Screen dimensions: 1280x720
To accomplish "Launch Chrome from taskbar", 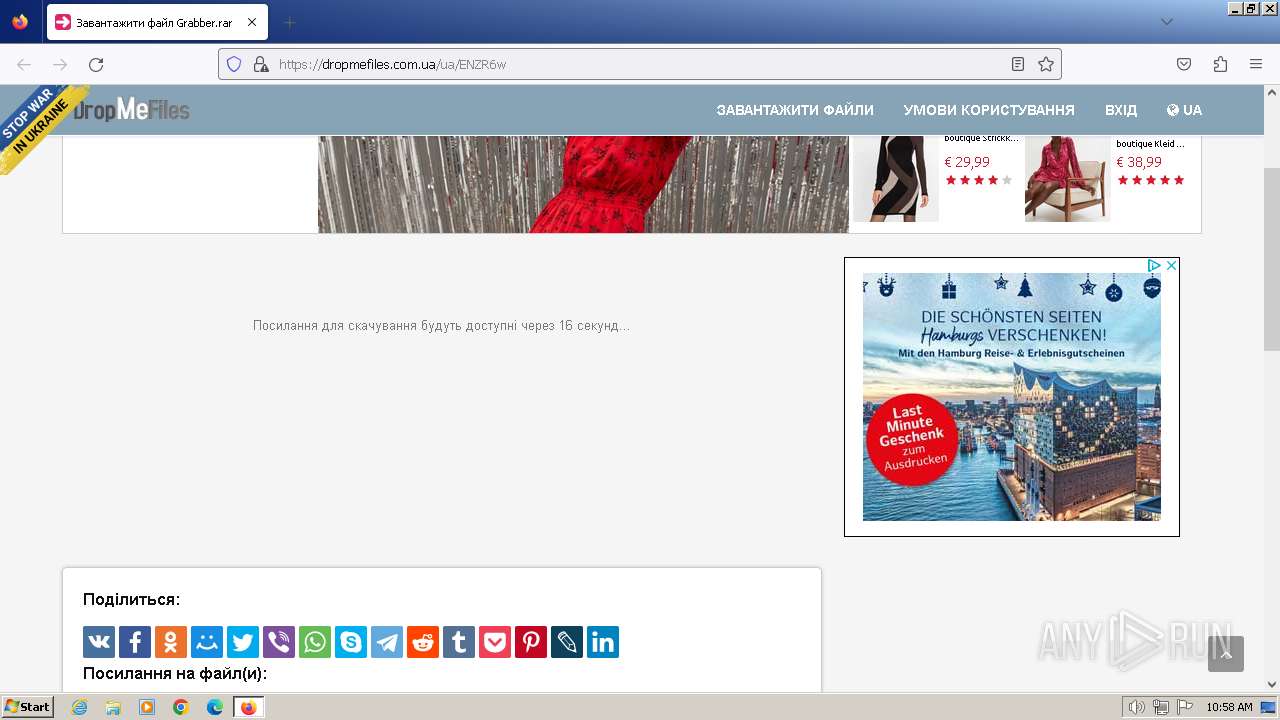I will coord(181,707).
